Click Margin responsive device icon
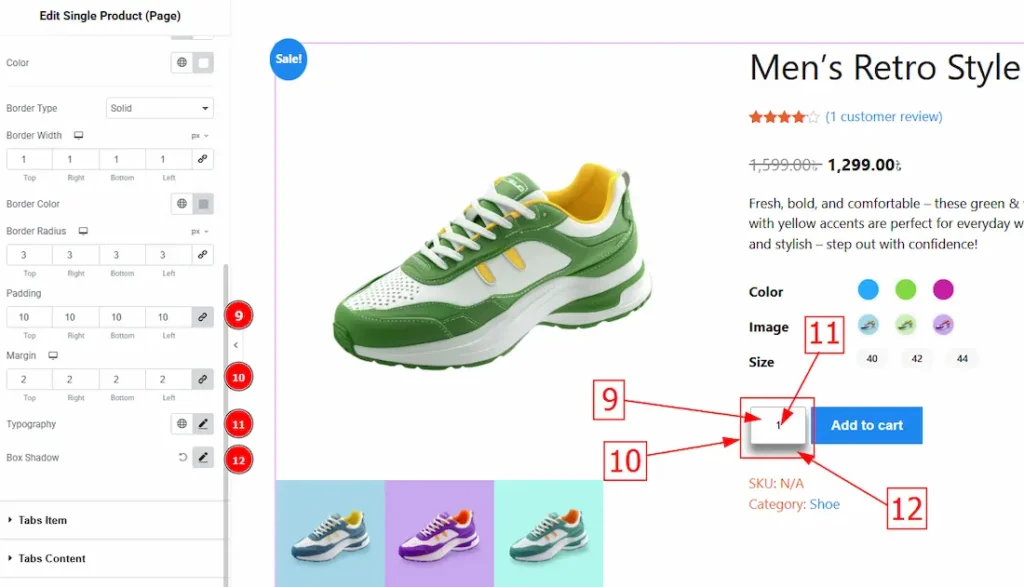 [53, 355]
